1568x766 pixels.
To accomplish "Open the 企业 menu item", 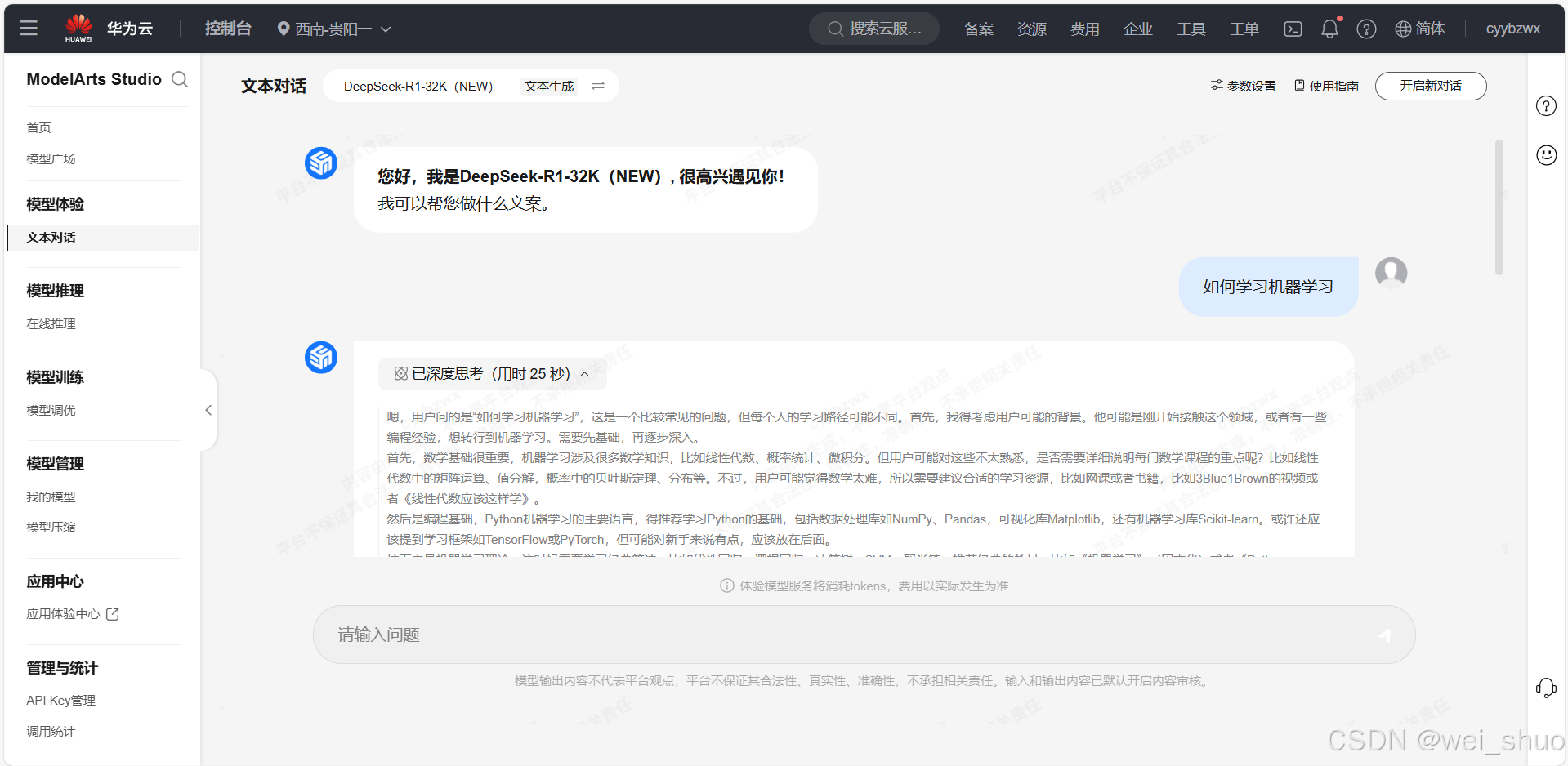I will (1137, 29).
